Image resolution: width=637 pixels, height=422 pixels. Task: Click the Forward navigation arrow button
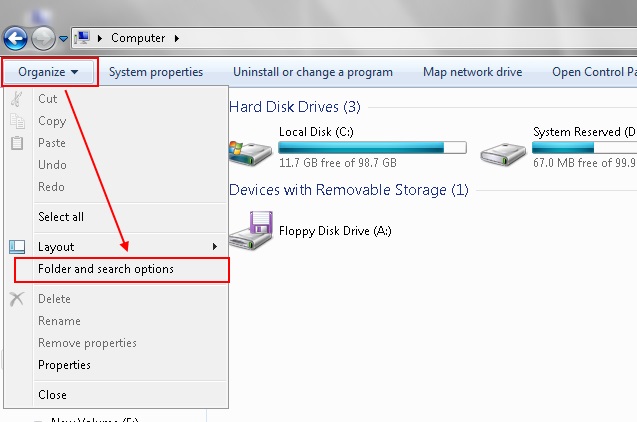point(44,39)
